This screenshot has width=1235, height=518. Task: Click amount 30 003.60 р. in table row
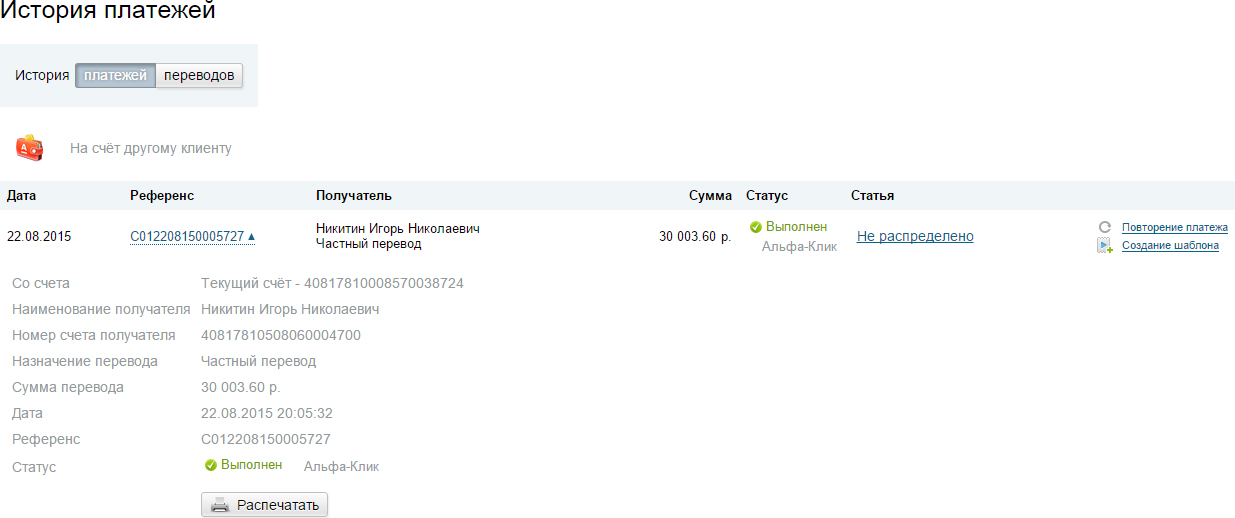695,237
